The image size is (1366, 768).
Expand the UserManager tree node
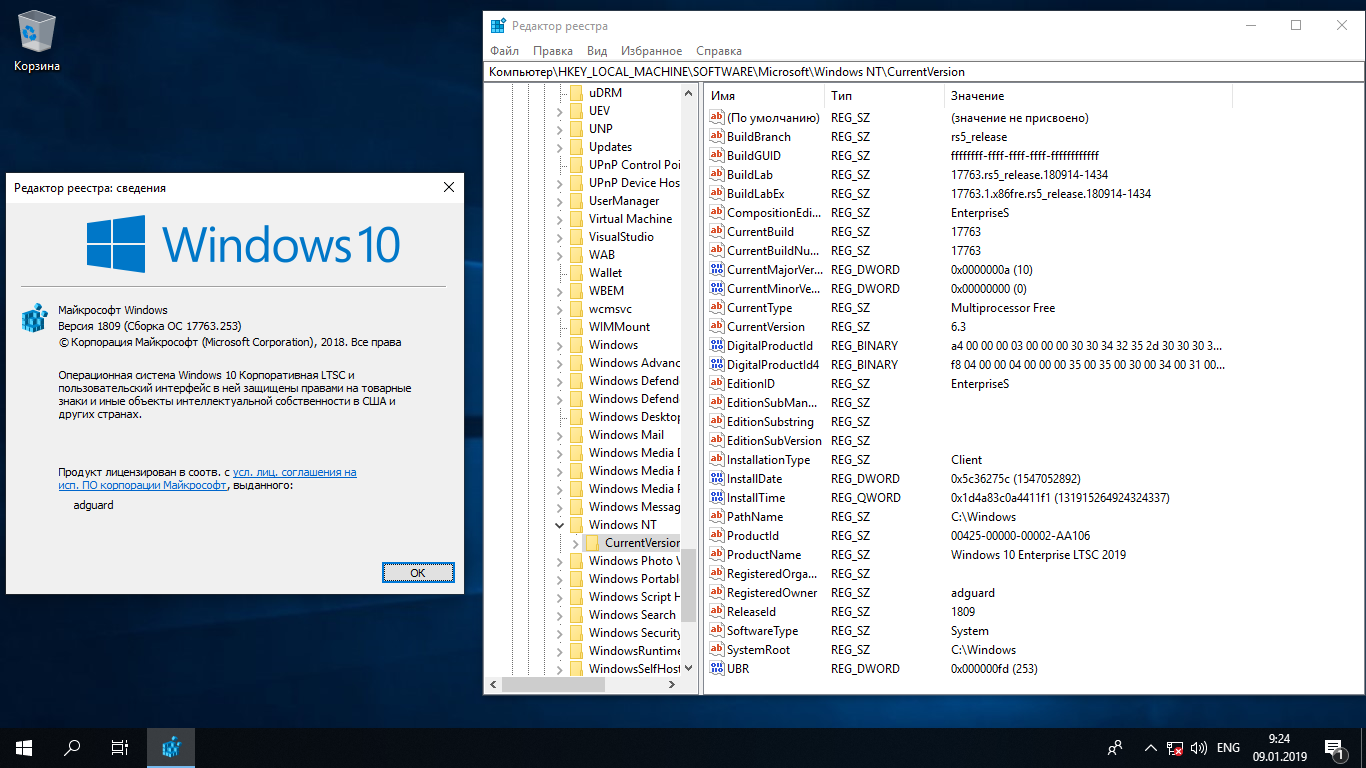[x=559, y=201]
